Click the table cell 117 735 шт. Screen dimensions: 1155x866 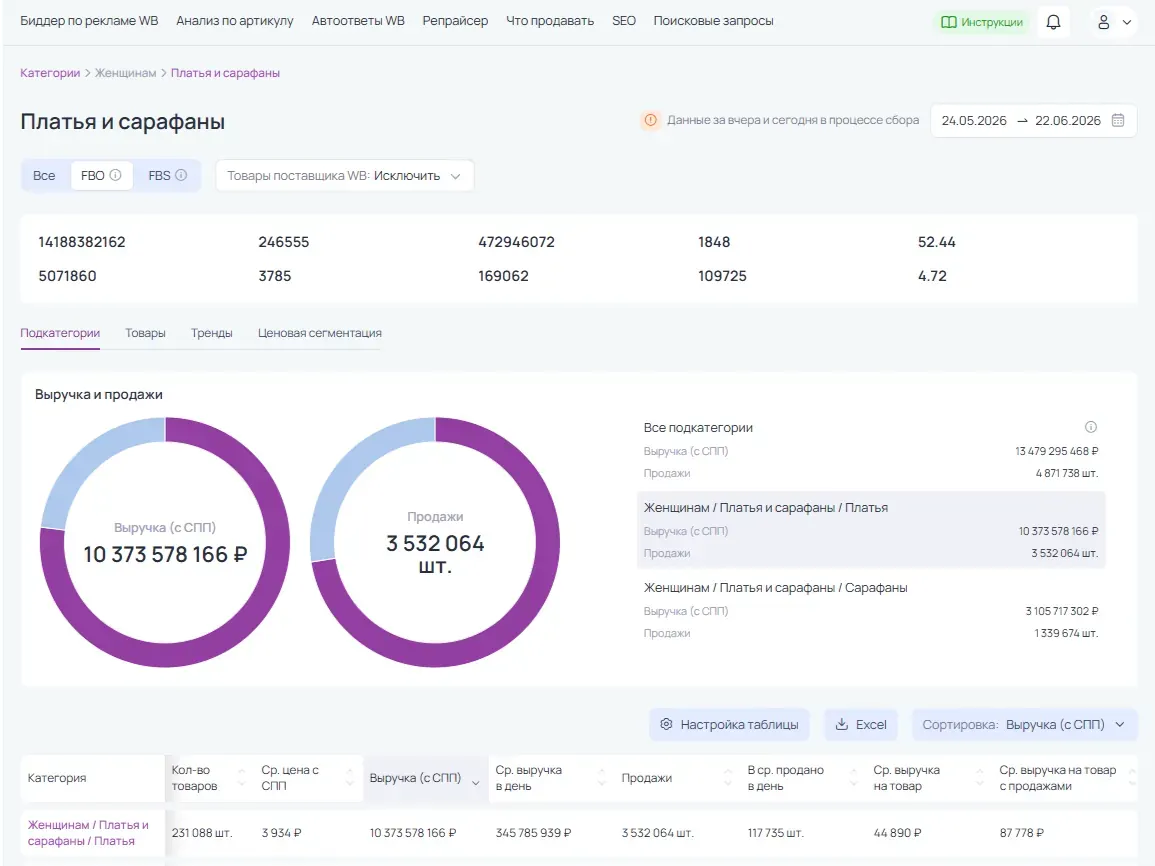pos(776,833)
